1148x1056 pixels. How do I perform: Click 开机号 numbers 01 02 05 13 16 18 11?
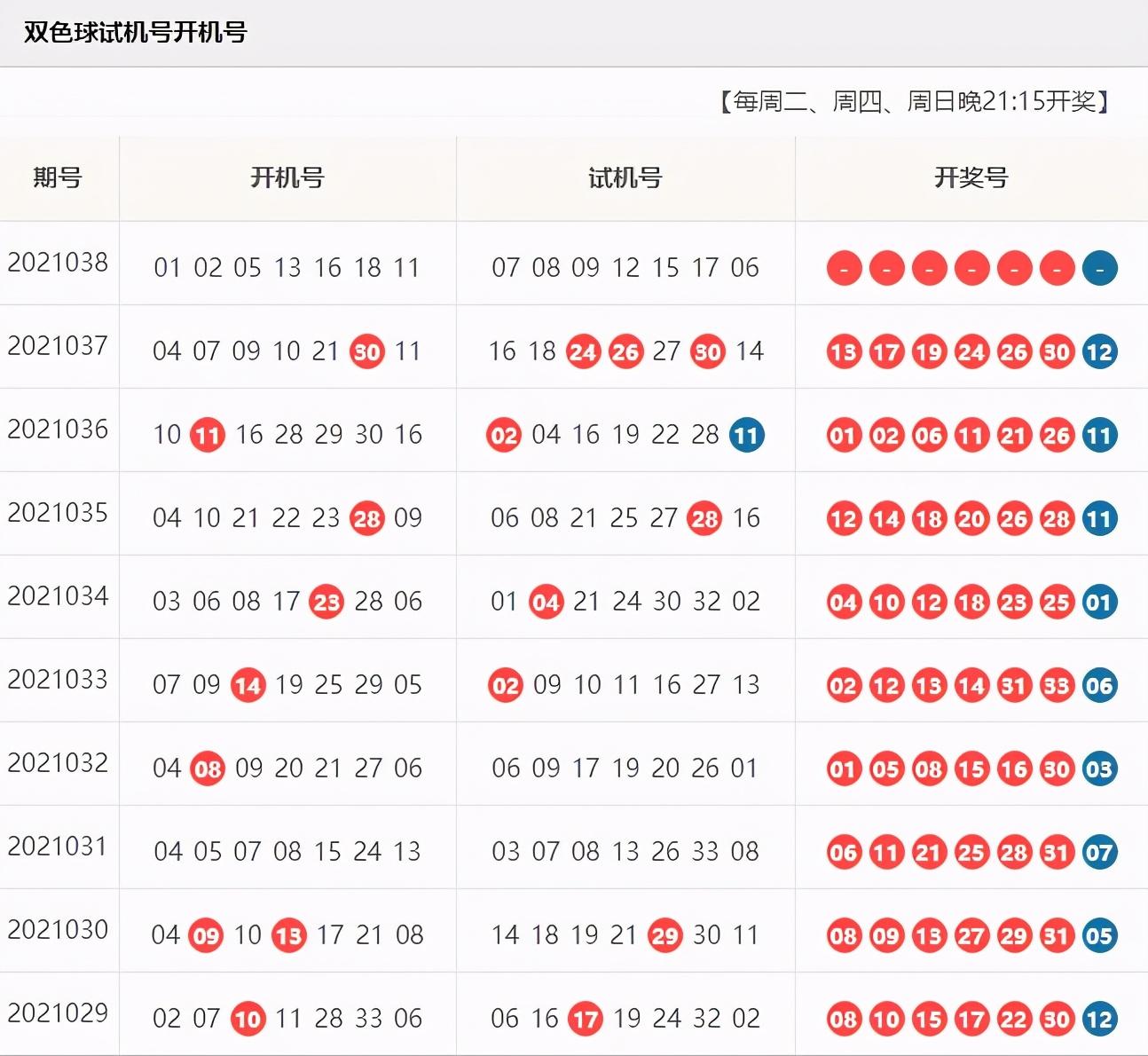click(287, 268)
